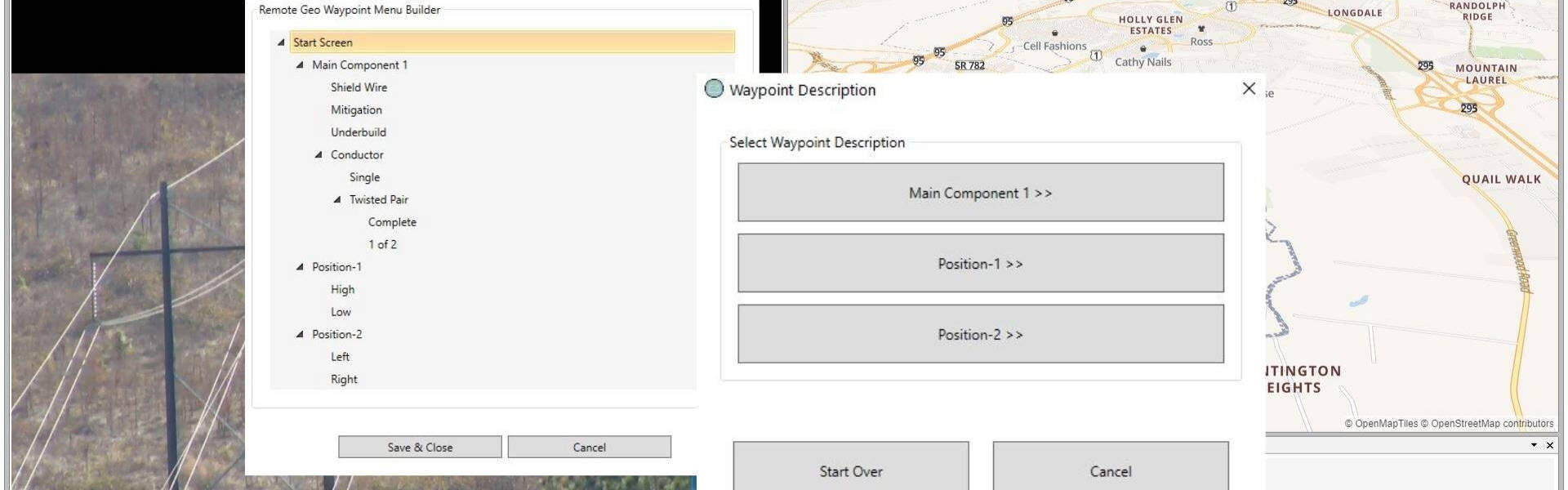Select the Underbuild tree item
1568x490 pixels.
tap(359, 132)
